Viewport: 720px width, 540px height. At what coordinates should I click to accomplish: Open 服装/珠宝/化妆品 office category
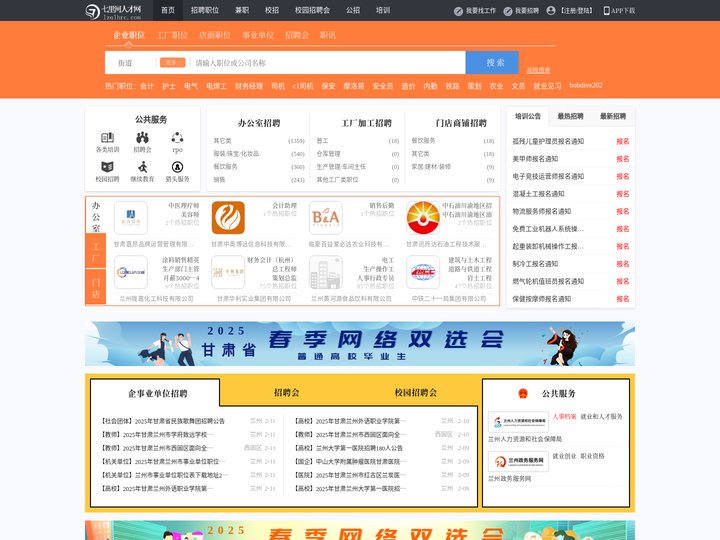click(x=236, y=154)
